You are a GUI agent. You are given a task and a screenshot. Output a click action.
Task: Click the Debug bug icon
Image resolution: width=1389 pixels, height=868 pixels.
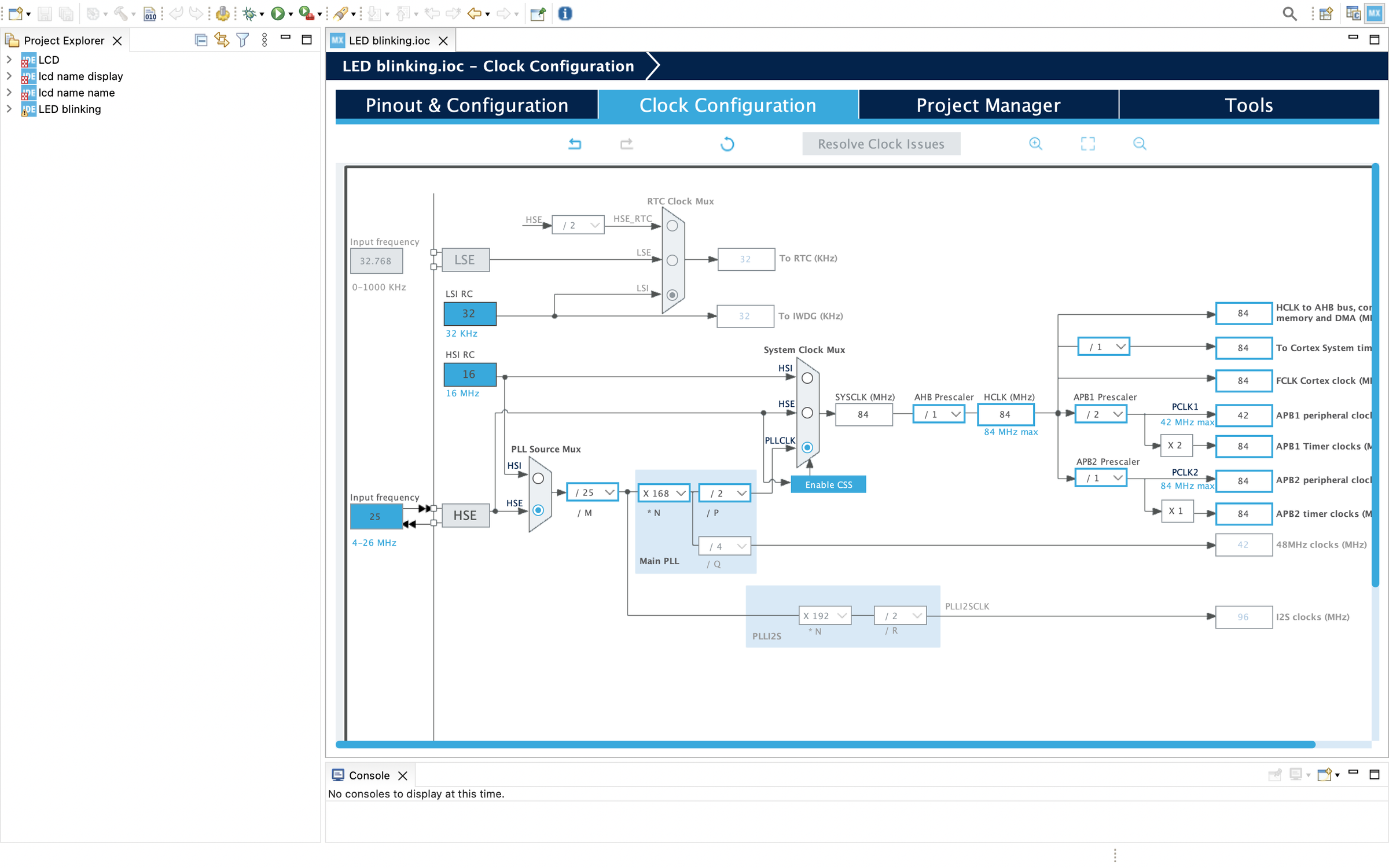pos(249,13)
